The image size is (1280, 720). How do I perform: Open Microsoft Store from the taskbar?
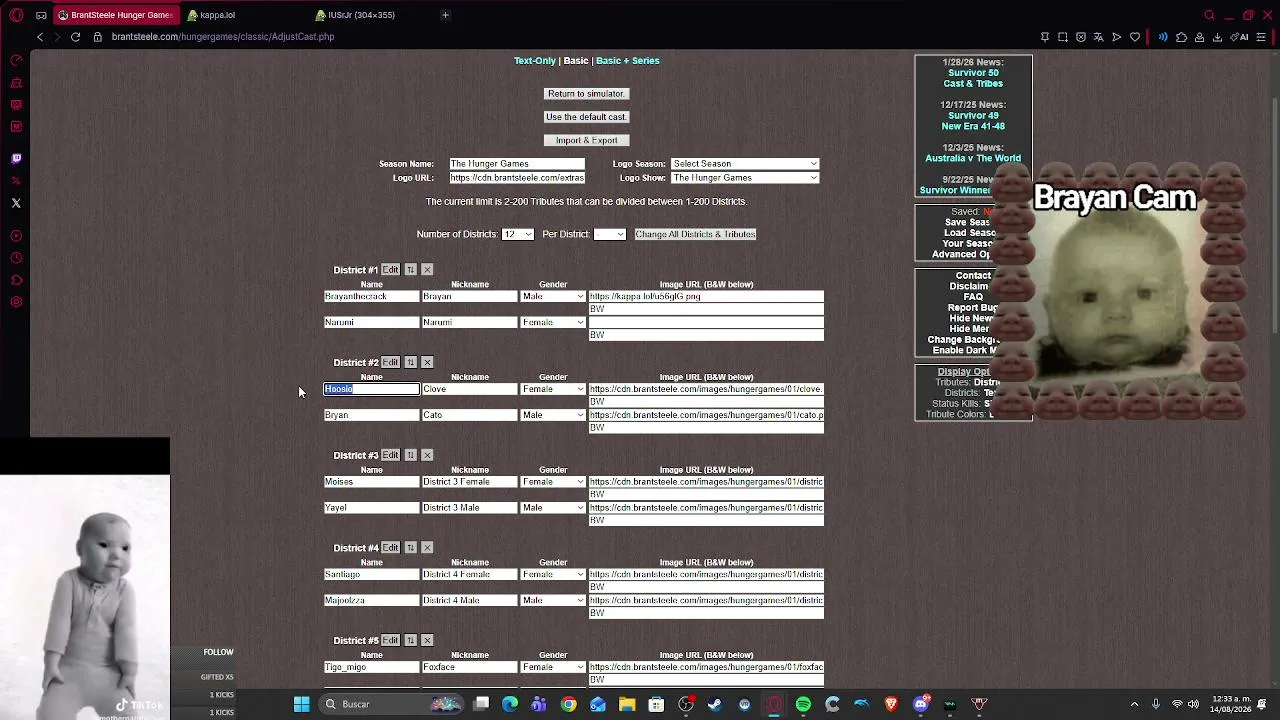coord(656,704)
